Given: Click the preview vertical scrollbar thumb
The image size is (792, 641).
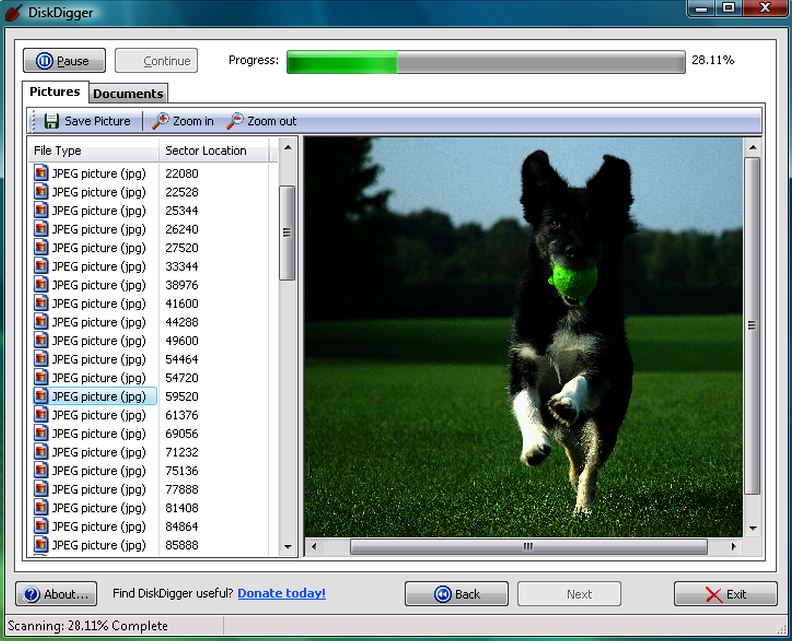Looking at the screenshot, I should [x=753, y=326].
